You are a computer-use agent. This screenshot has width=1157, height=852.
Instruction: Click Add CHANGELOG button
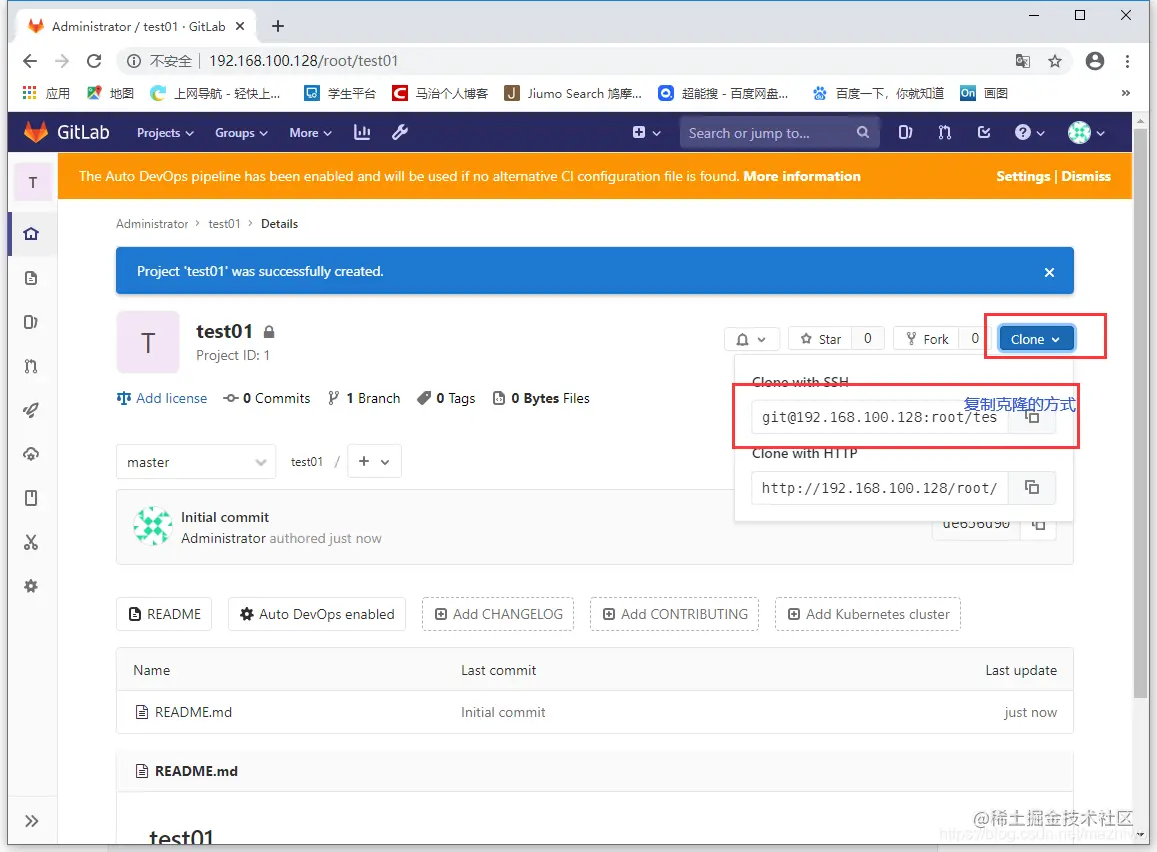point(498,614)
